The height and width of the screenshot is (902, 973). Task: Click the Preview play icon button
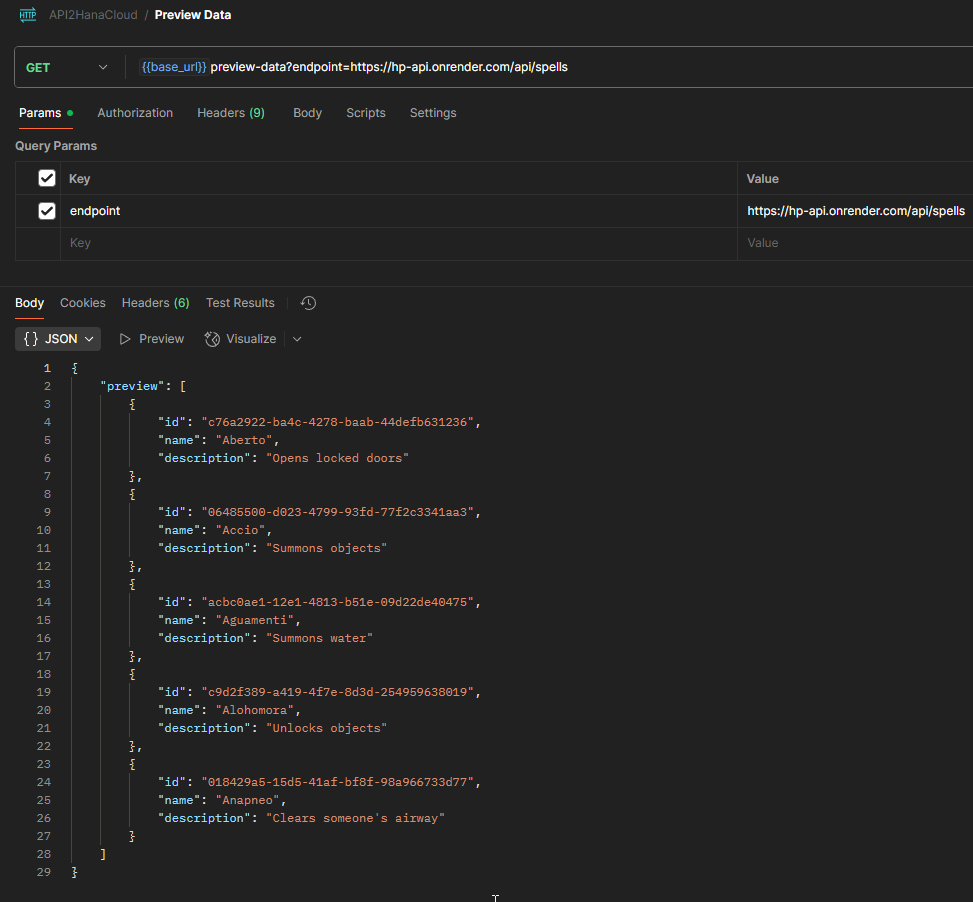[151, 339]
